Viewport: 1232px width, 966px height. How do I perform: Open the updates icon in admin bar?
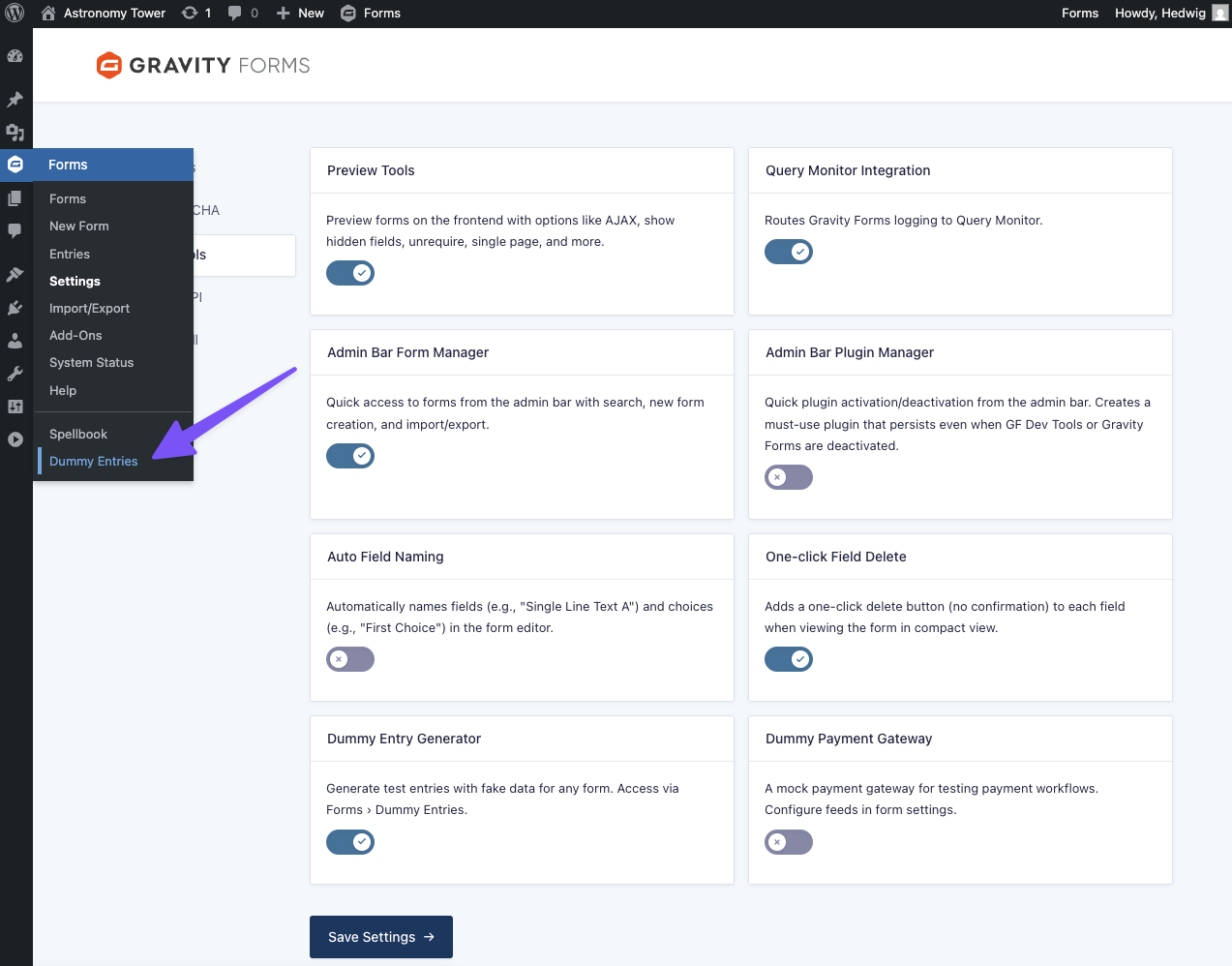point(196,14)
